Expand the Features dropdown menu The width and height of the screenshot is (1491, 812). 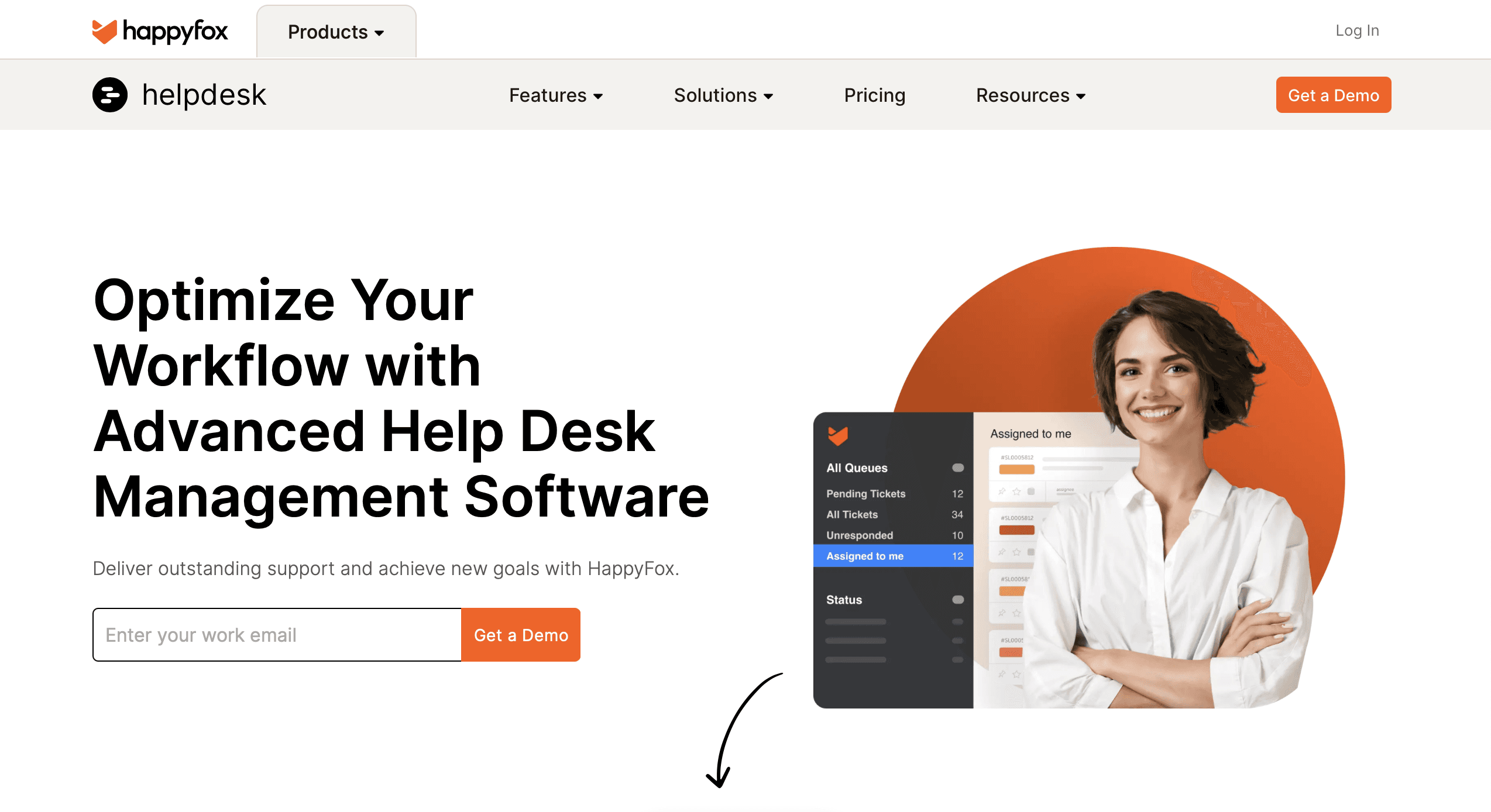tap(554, 95)
